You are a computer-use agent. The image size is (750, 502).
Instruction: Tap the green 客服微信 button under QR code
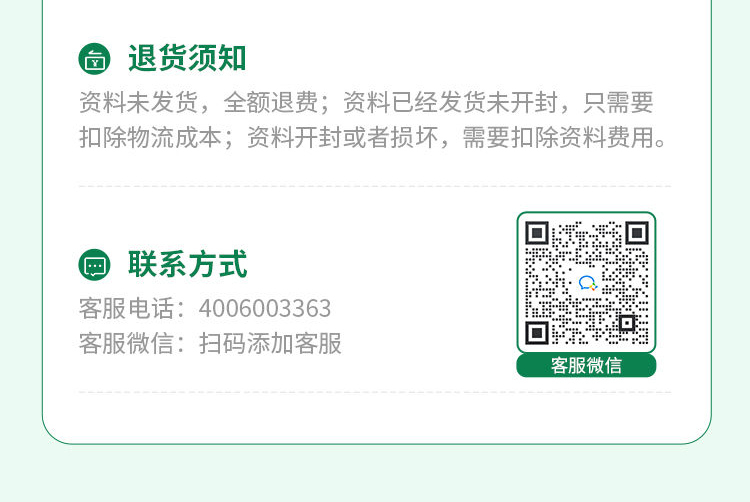[586, 366]
